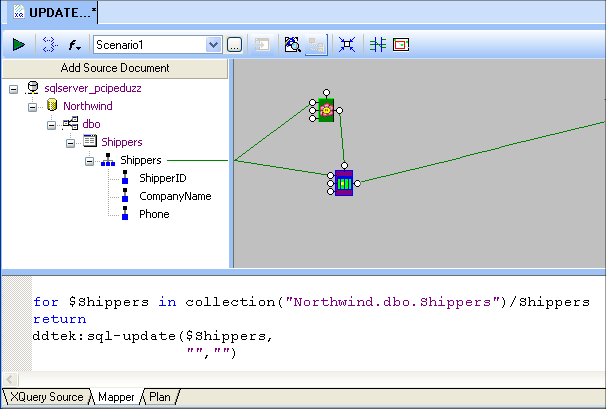Click the top port of the flower block
Screen dimensions: 606x409
tap(327, 93)
